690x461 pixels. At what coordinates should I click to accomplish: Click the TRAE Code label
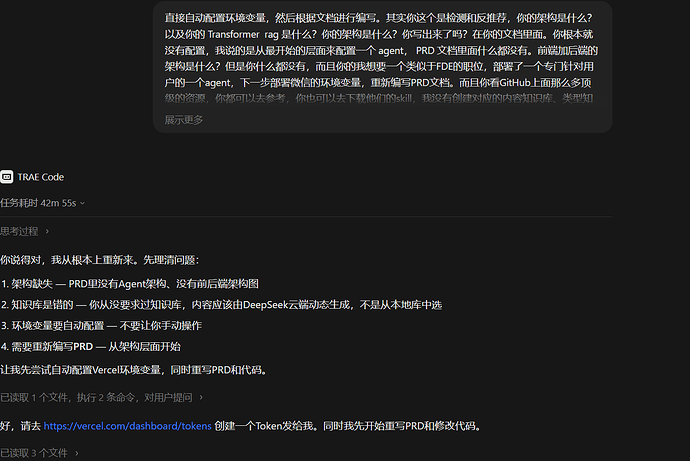[x=41, y=177]
